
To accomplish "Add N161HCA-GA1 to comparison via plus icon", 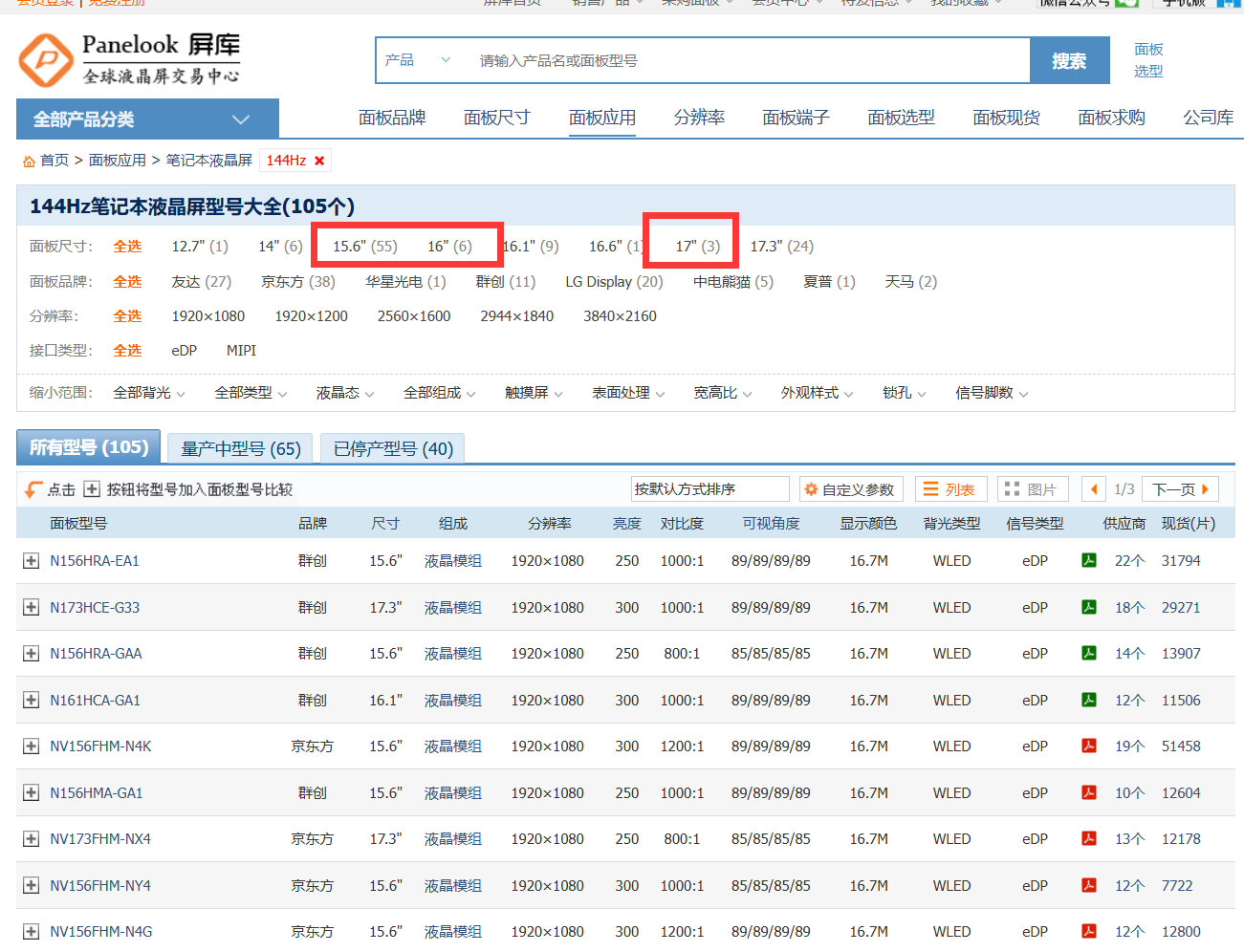I will (32, 701).
